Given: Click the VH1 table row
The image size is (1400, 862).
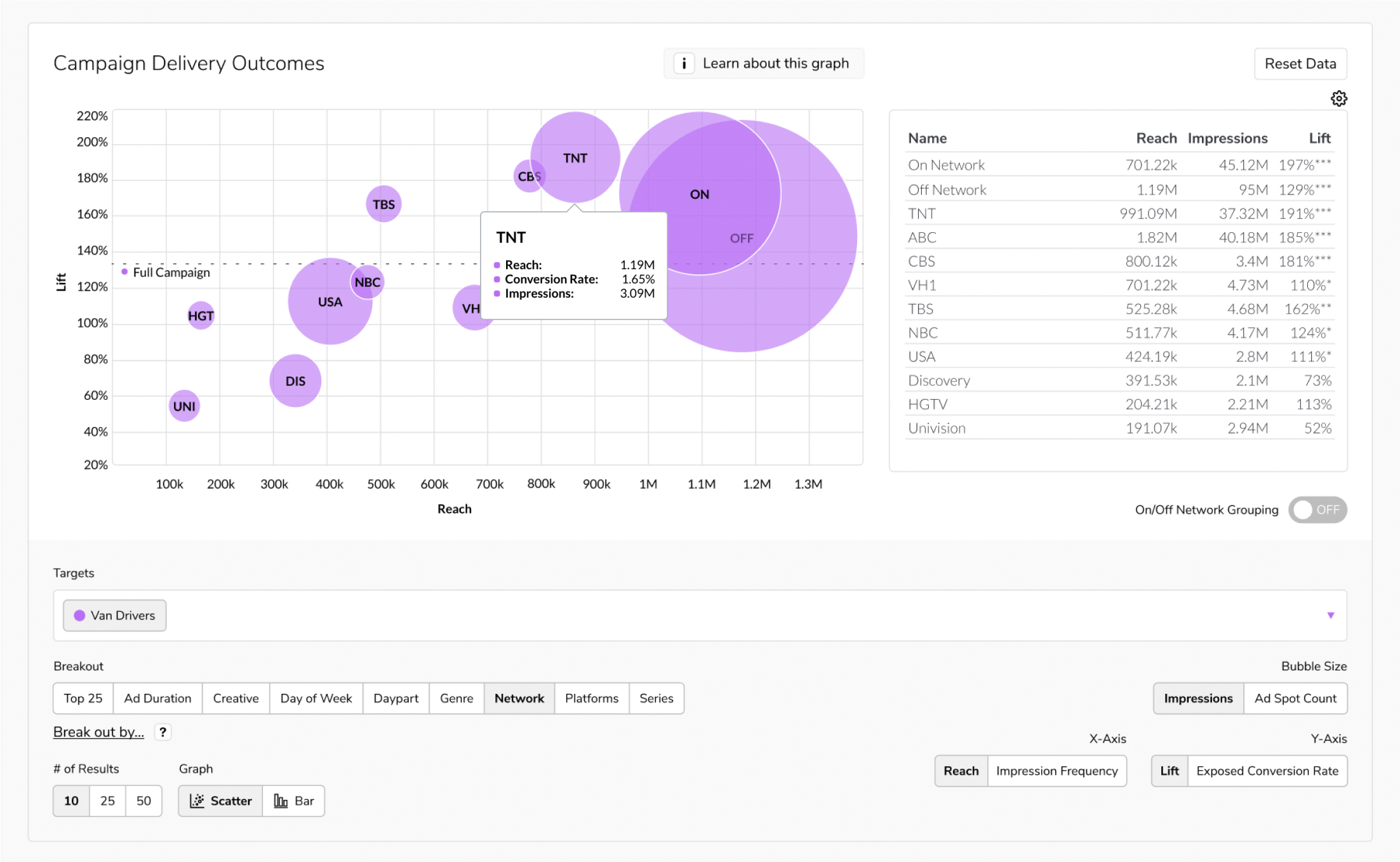Looking at the screenshot, I should click(x=1119, y=284).
